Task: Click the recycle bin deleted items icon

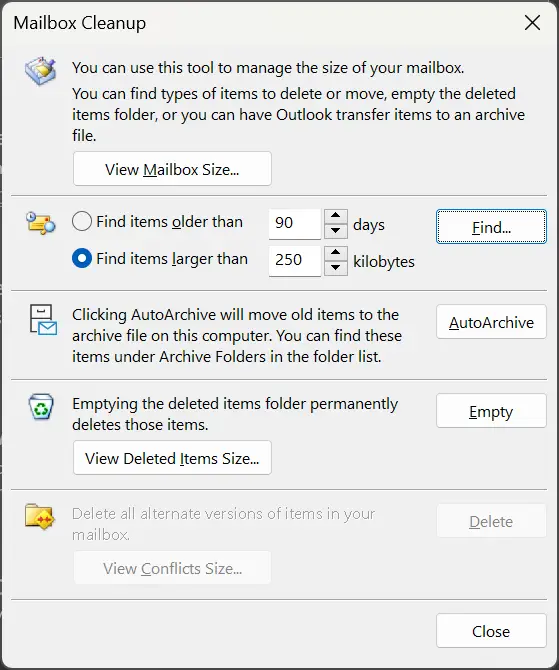Action: 41,407
